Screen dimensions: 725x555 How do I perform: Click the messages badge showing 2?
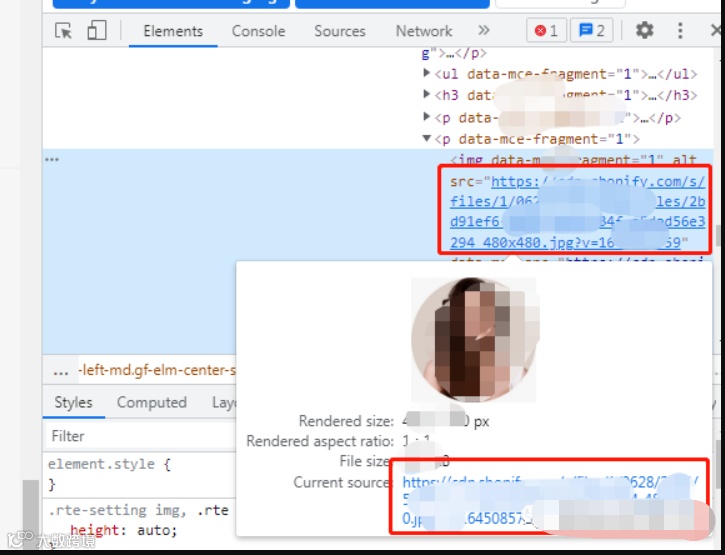click(x=591, y=31)
